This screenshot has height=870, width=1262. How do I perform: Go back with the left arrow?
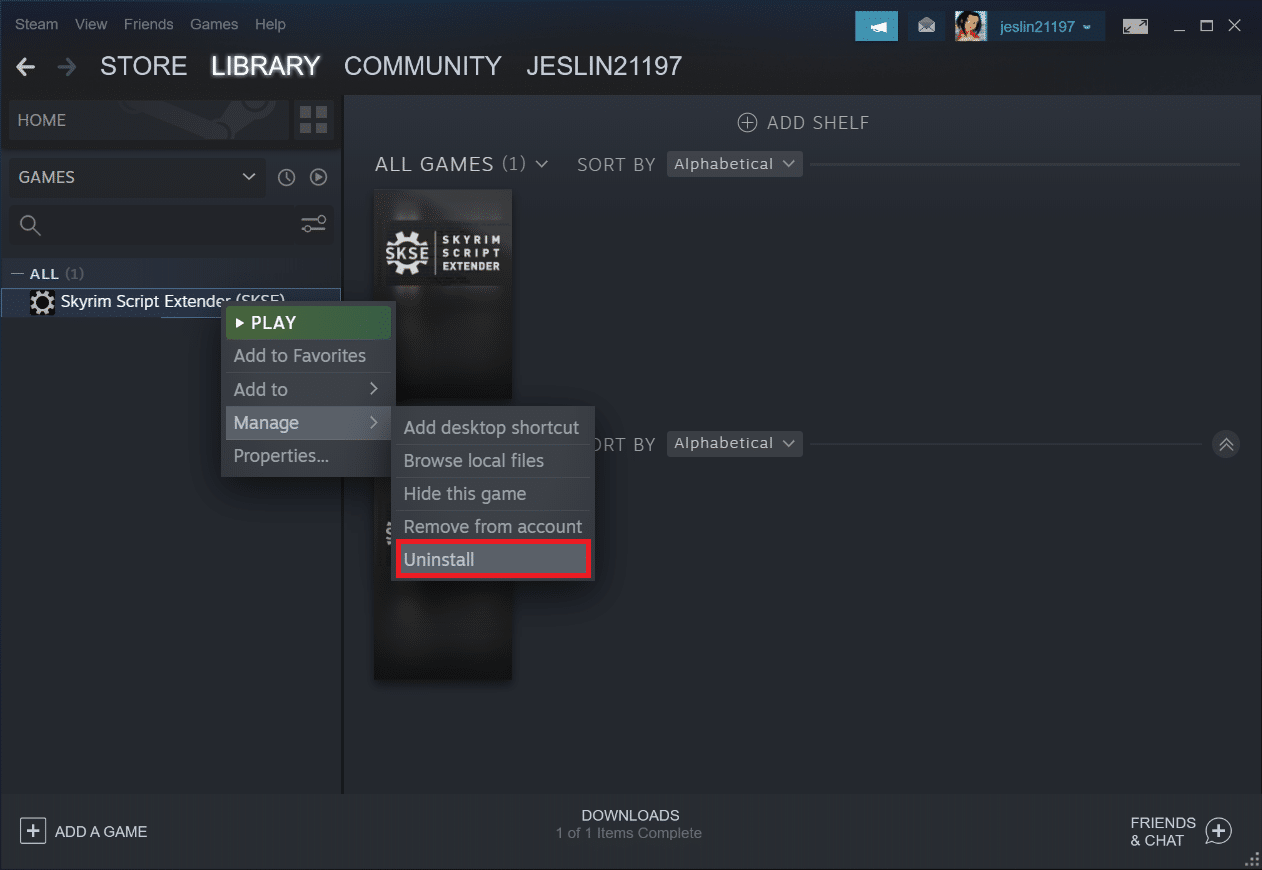point(26,67)
